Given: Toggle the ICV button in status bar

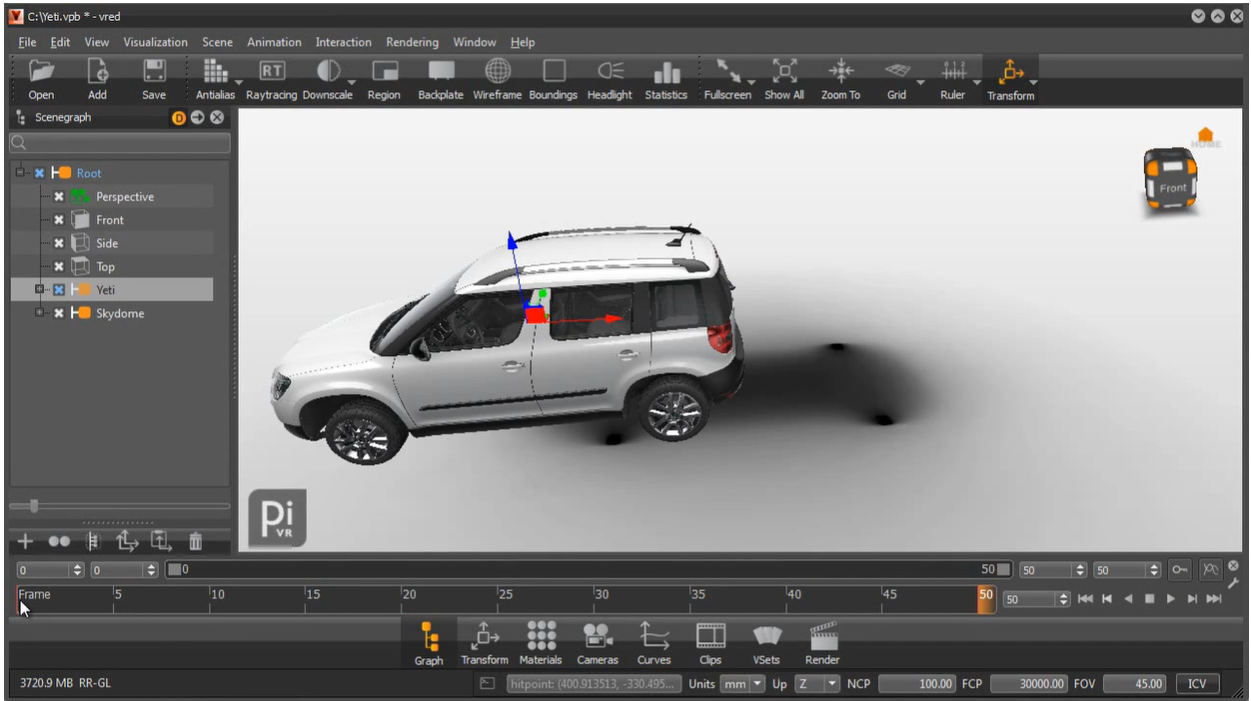Looking at the screenshot, I should pyautogui.click(x=1197, y=684).
